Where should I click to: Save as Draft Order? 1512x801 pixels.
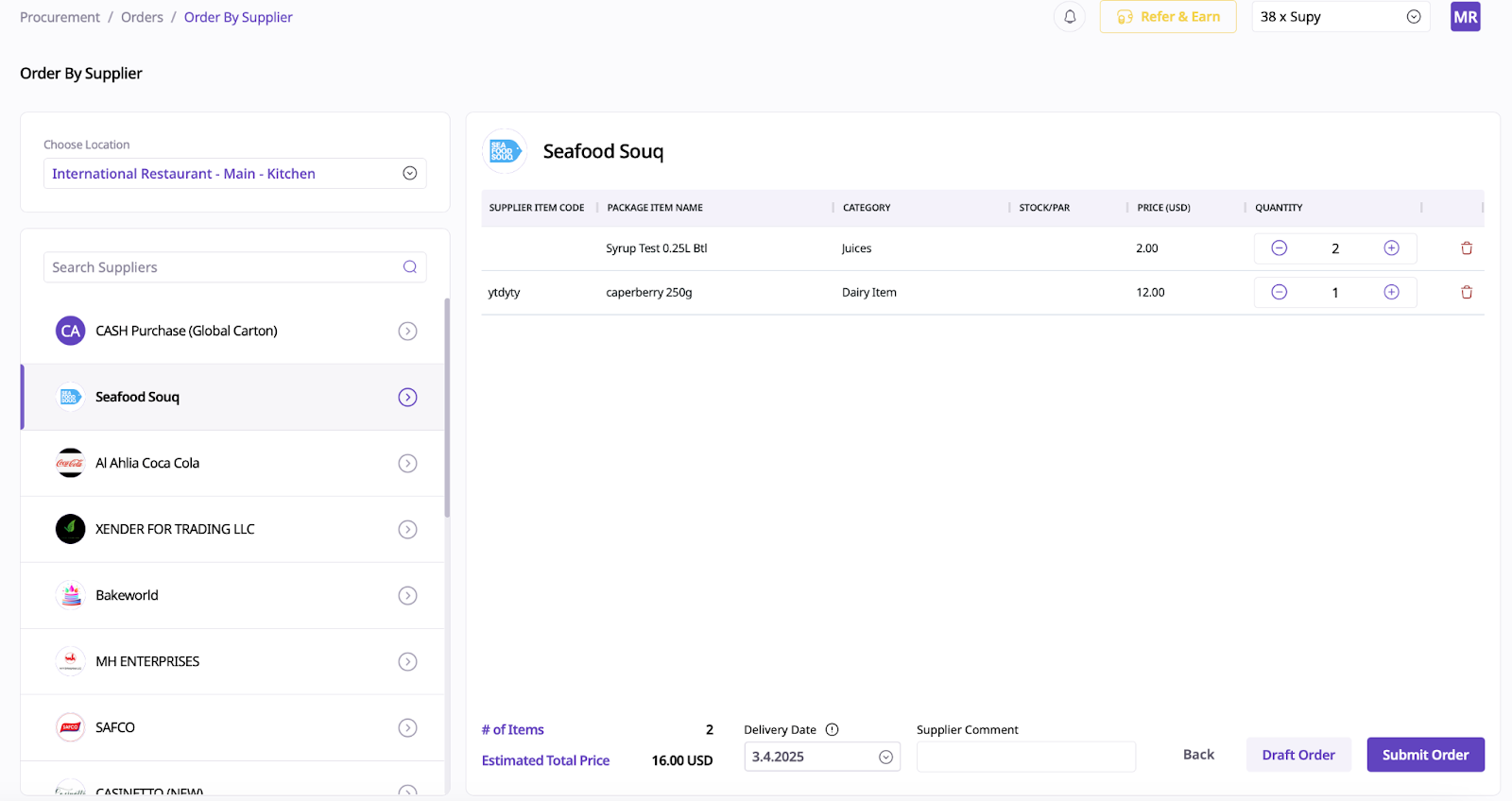point(1297,755)
